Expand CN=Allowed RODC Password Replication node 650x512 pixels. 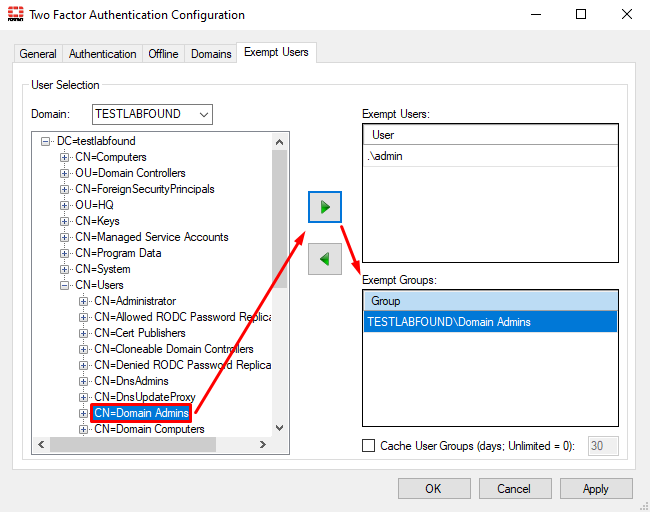pos(83,318)
